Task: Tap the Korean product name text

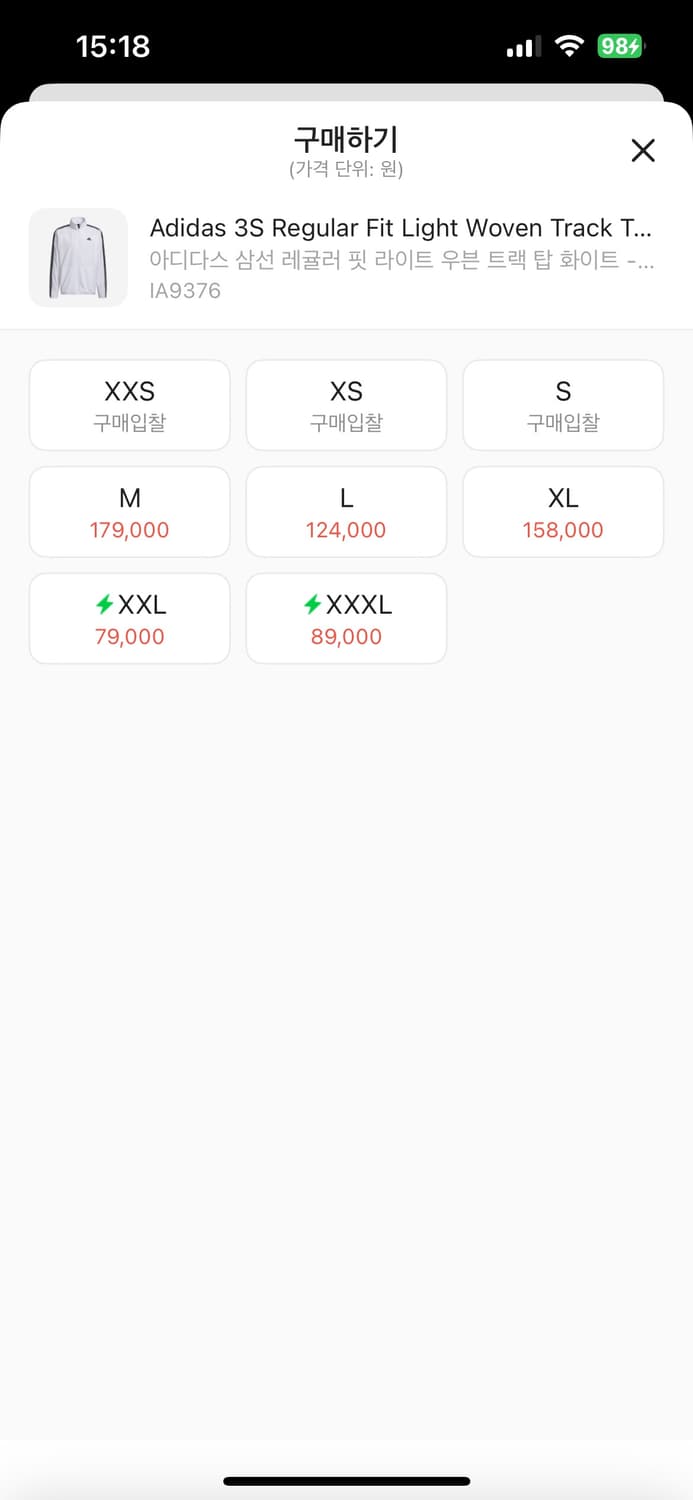Action: point(400,260)
